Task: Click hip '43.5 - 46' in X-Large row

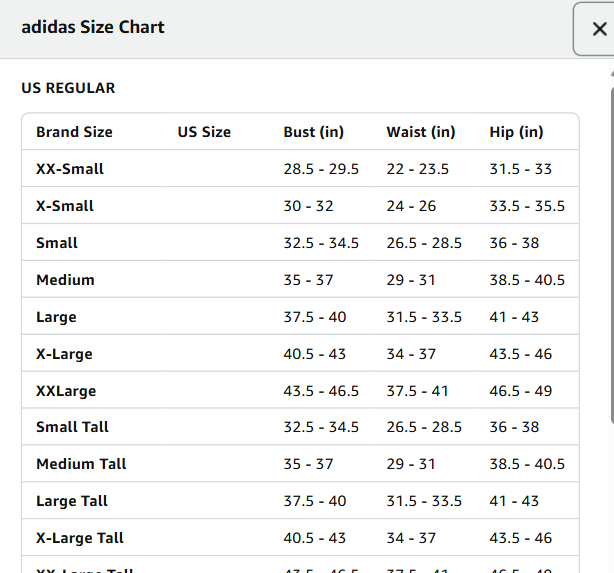Action: click(520, 354)
